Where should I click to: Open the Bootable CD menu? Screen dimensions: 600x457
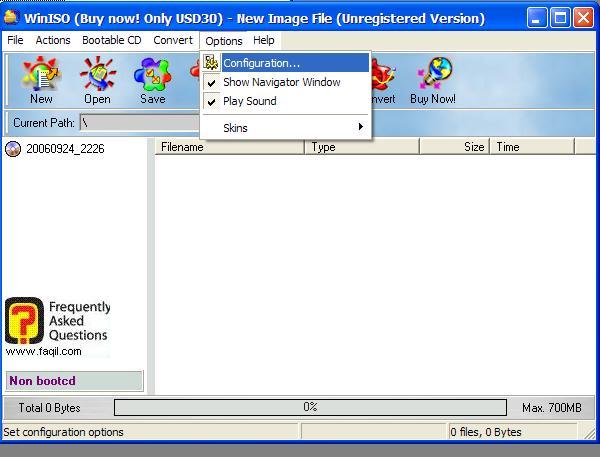[112, 40]
